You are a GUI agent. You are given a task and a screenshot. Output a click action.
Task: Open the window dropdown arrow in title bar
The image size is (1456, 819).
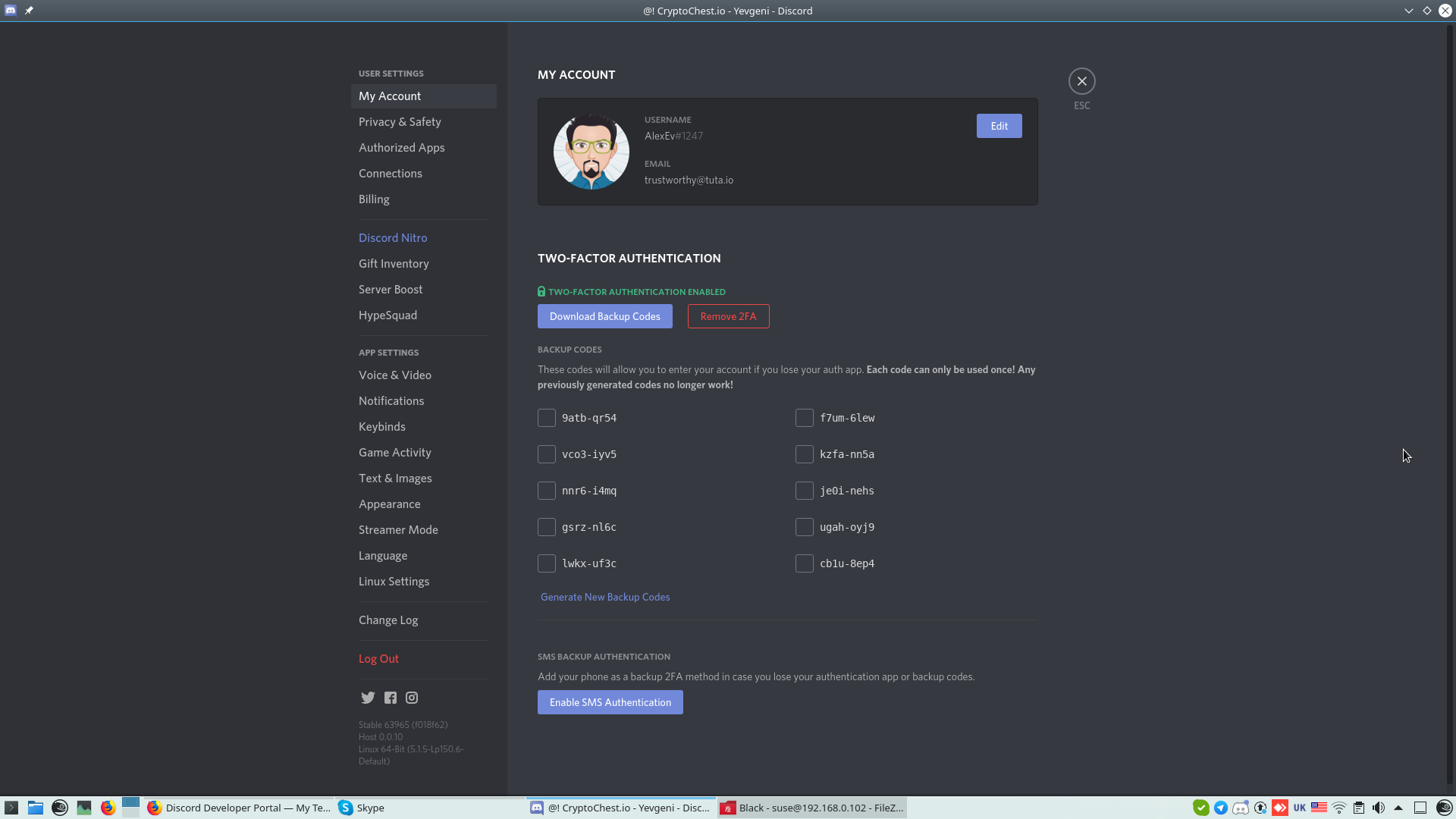(x=1408, y=11)
